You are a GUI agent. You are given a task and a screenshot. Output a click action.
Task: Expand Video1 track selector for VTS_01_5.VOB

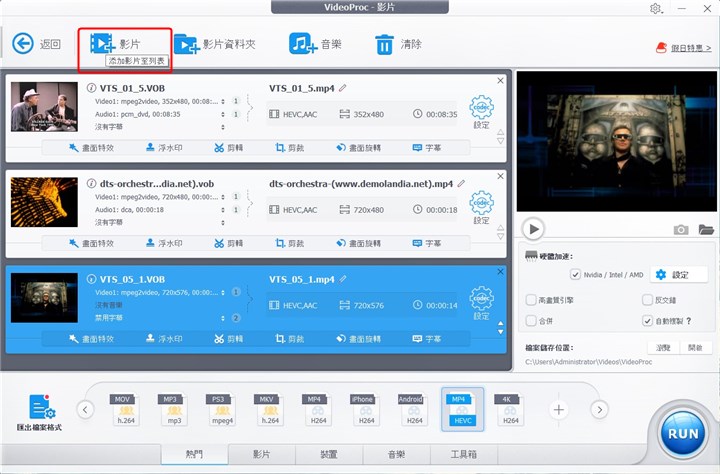[x=223, y=102]
